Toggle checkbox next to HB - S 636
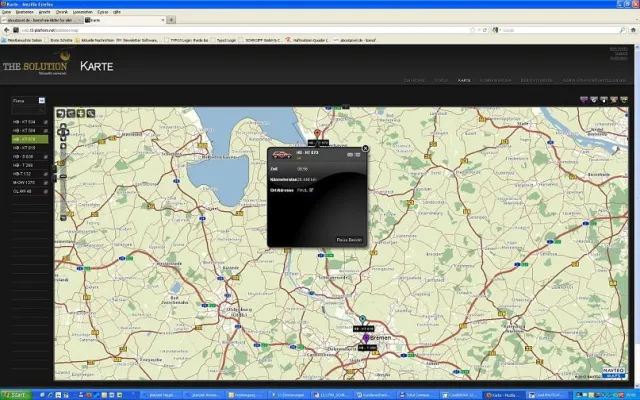The height and width of the screenshot is (400, 640). click(46, 157)
